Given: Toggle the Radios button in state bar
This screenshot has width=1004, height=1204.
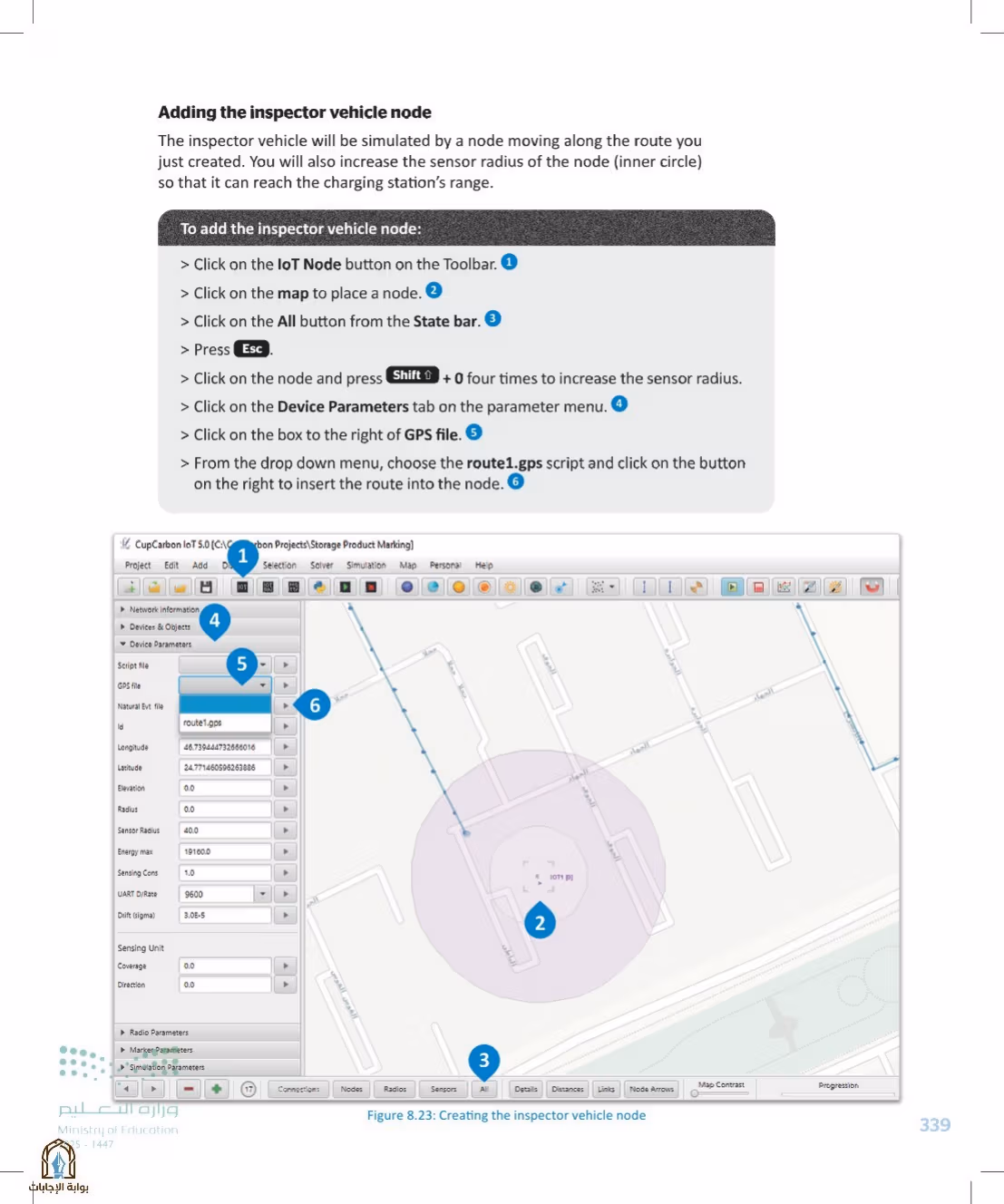Looking at the screenshot, I should [395, 1089].
